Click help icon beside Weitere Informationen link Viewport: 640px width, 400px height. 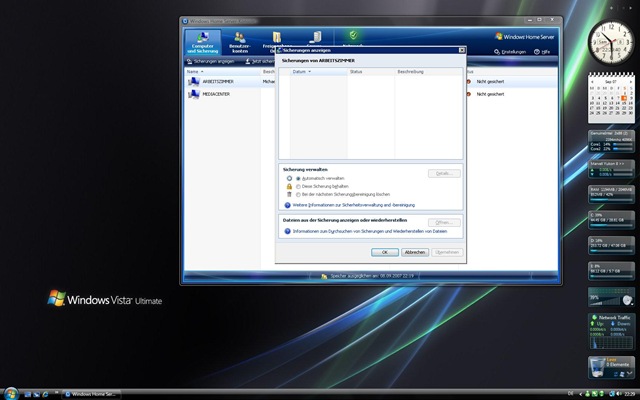[287, 205]
